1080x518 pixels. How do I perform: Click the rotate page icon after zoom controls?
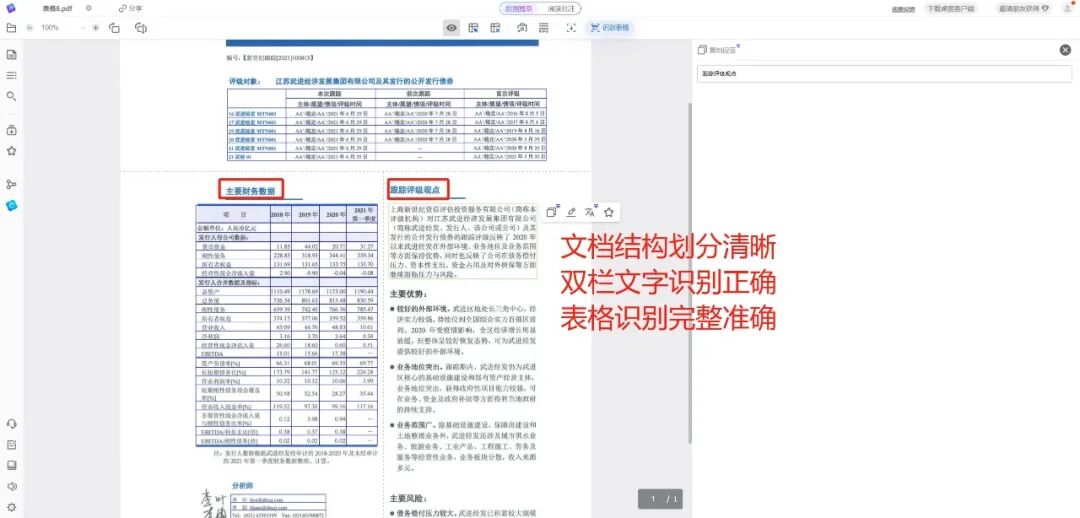click(114, 28)
